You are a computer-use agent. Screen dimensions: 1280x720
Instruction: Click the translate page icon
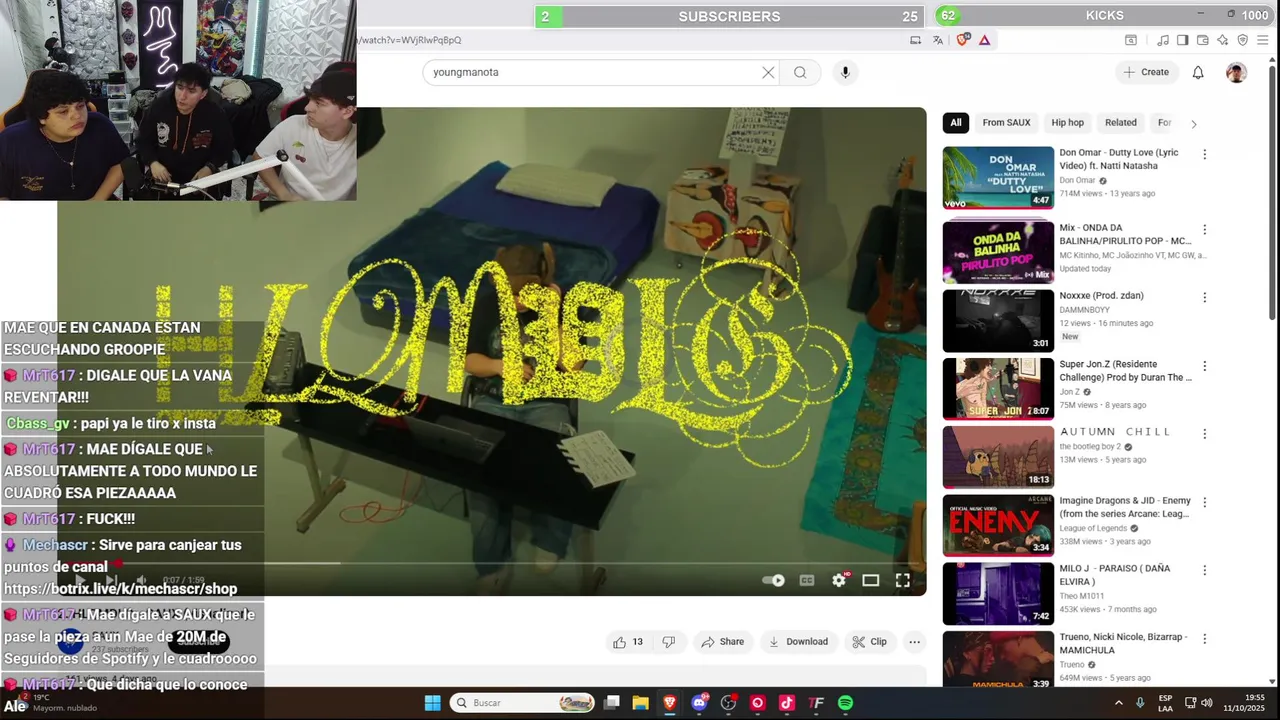tap(937, 40)
